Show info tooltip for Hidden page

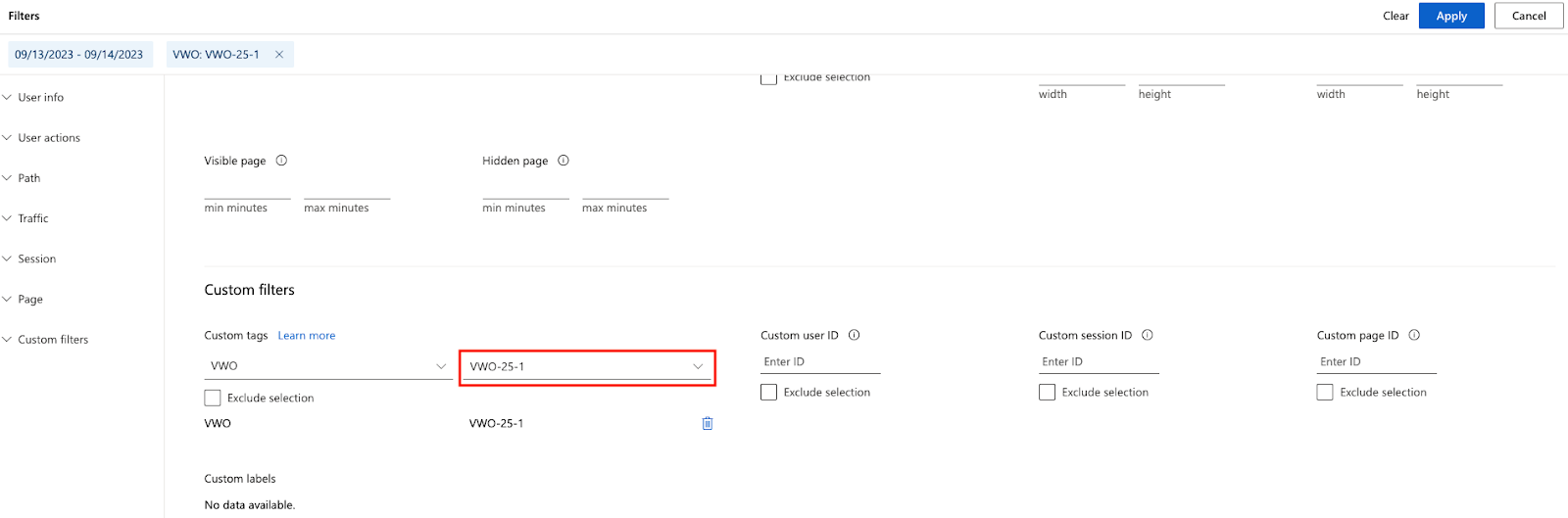(x=563, y=161)
